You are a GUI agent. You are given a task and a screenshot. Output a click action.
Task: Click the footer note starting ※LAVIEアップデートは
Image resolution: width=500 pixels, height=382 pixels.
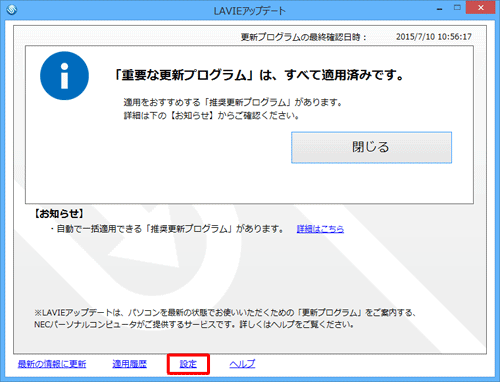[225, 313]
